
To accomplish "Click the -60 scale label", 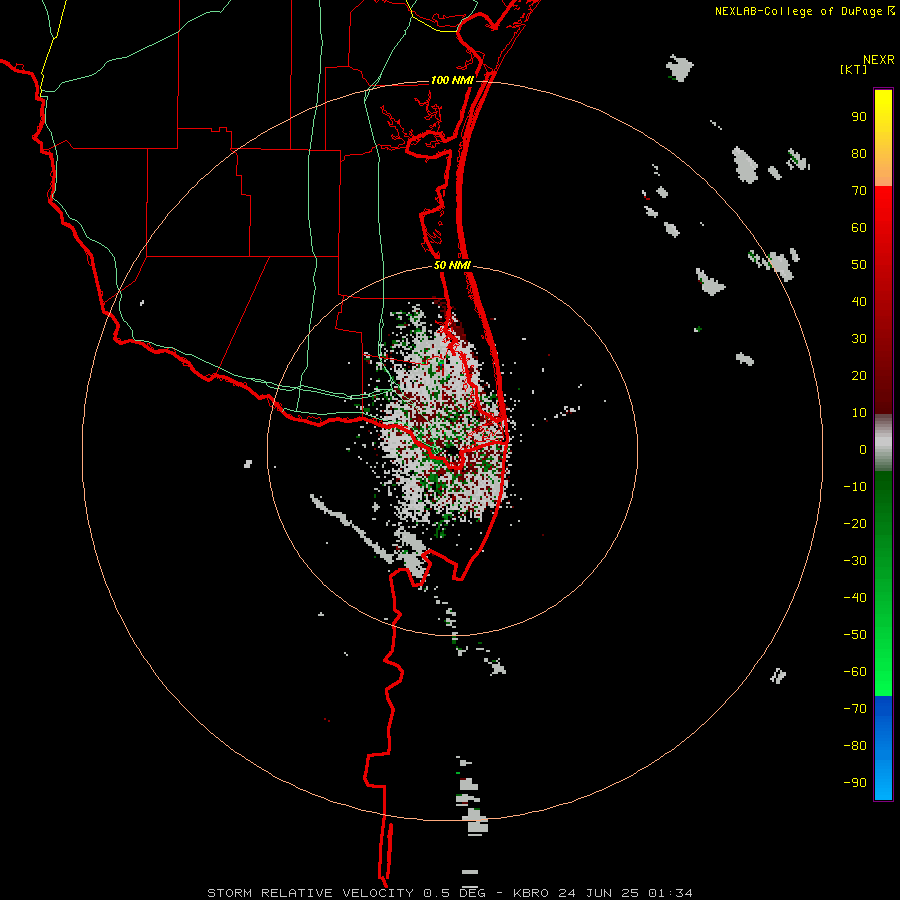I will tap(855, 672).
